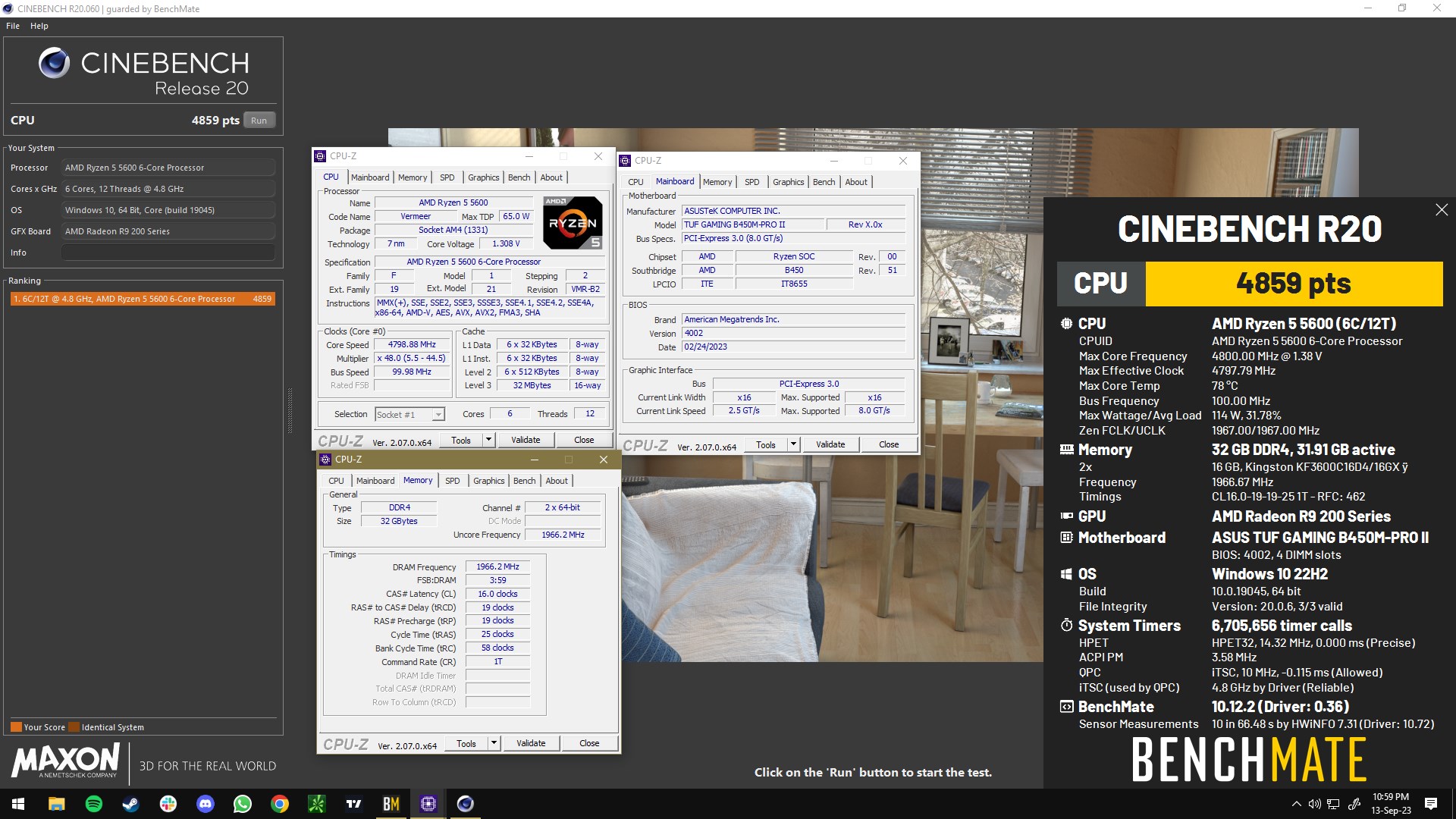The width and height of the screenshot is (1456, 819).
Task: Click Validate in CPU-Z memory window
Action: pos(531,743)
